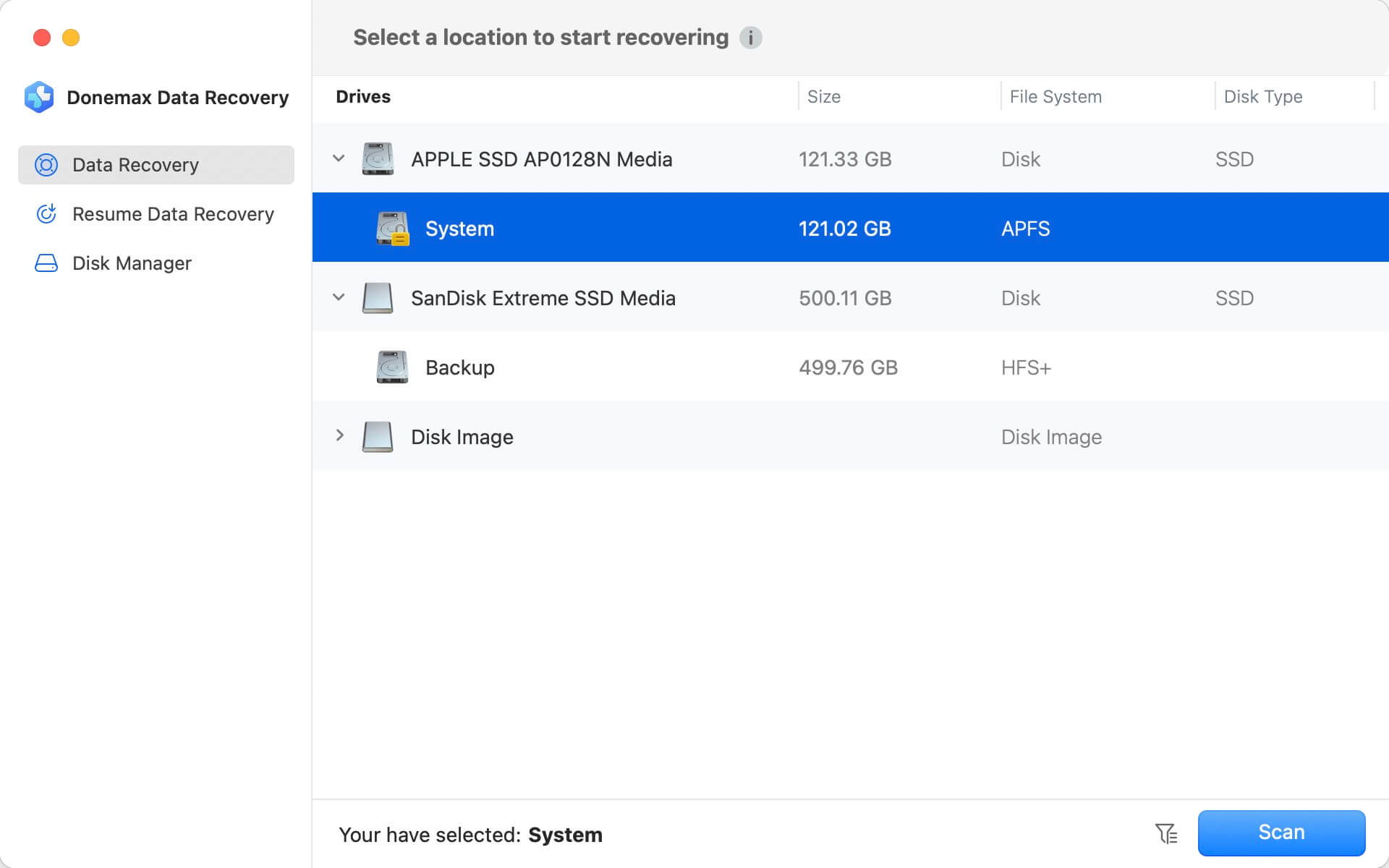Click the Disk Image drive icon
Viewport: 1389px width, 868px height.
point(377,436)
